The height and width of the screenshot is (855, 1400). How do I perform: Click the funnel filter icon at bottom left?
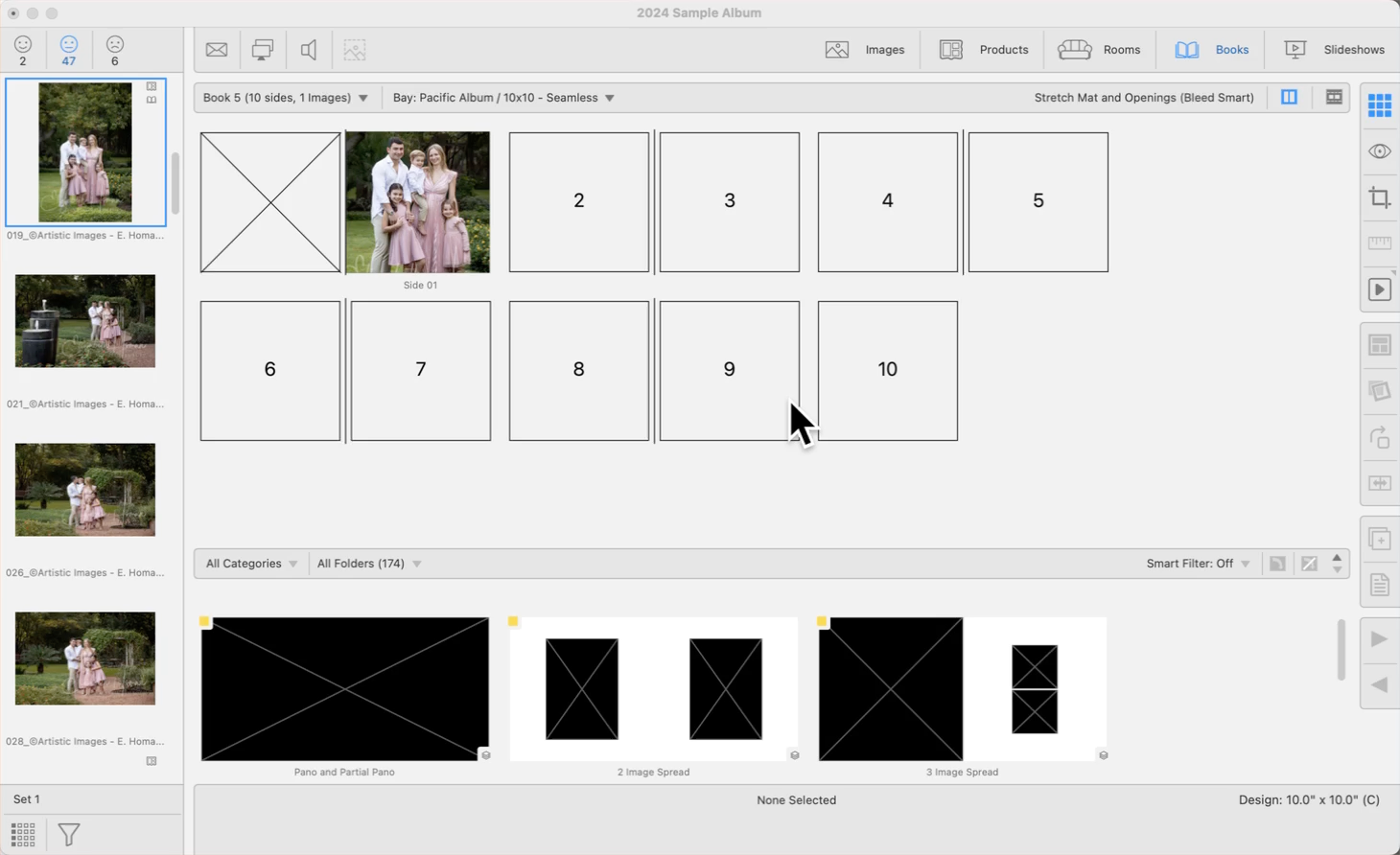[69, 835]
